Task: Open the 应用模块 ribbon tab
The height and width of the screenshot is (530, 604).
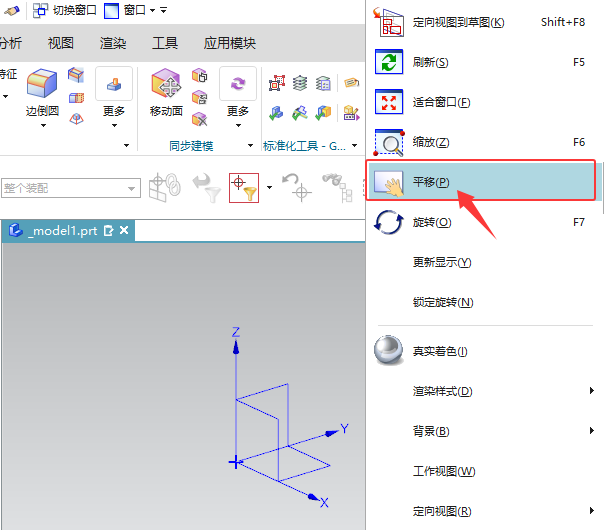Action: tap(230, 43)
